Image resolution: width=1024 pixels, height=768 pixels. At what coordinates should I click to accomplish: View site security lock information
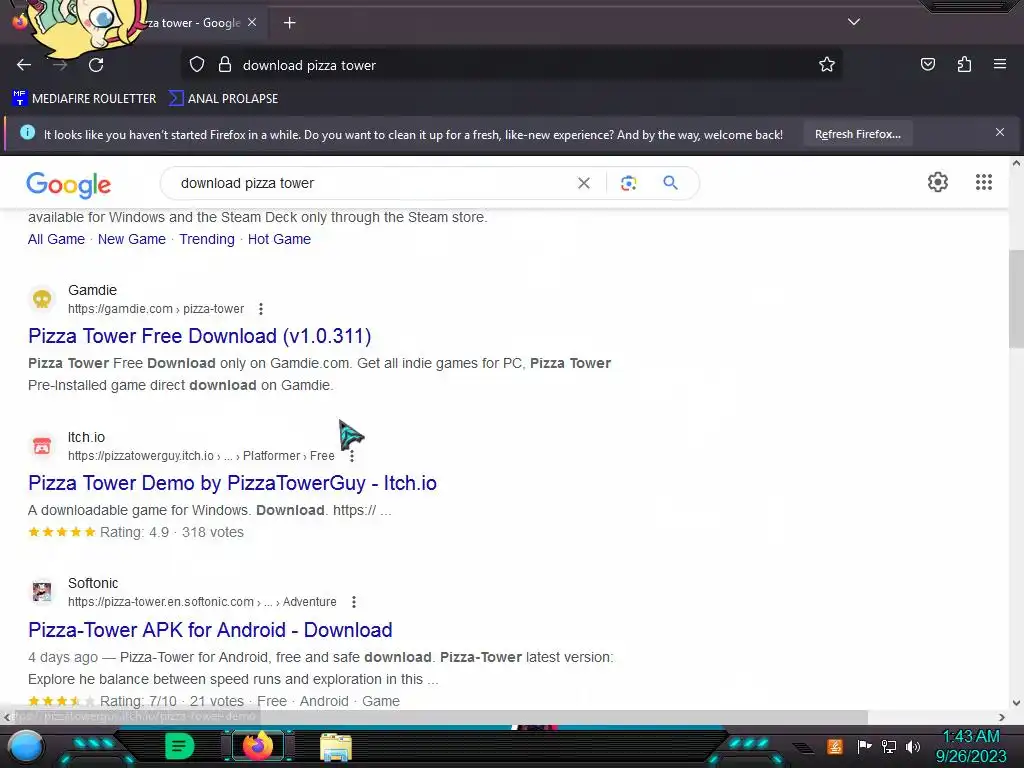225,65
